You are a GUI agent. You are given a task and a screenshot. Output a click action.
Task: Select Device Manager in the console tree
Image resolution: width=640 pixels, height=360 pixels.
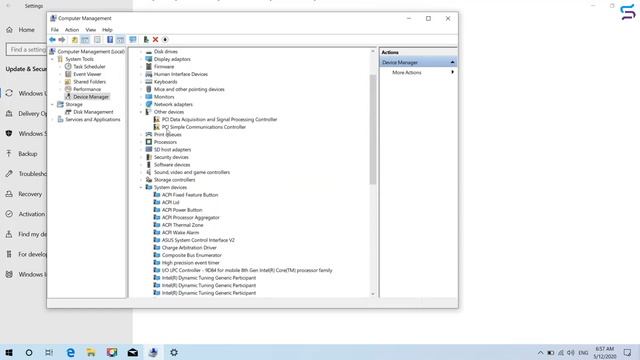pyautogui.click(x=91, y=97)
